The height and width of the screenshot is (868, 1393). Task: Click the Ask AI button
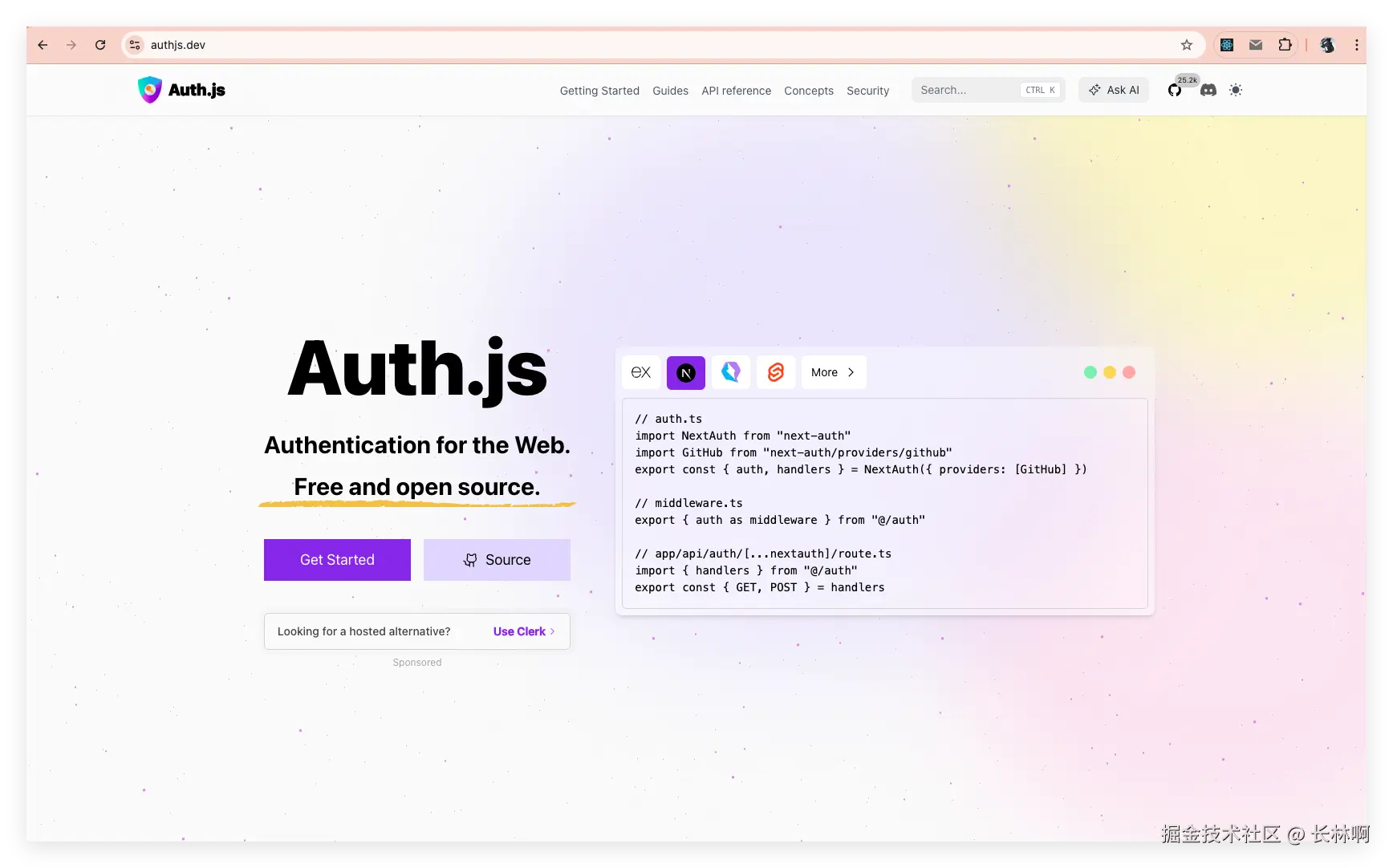tap(1114, 90)
